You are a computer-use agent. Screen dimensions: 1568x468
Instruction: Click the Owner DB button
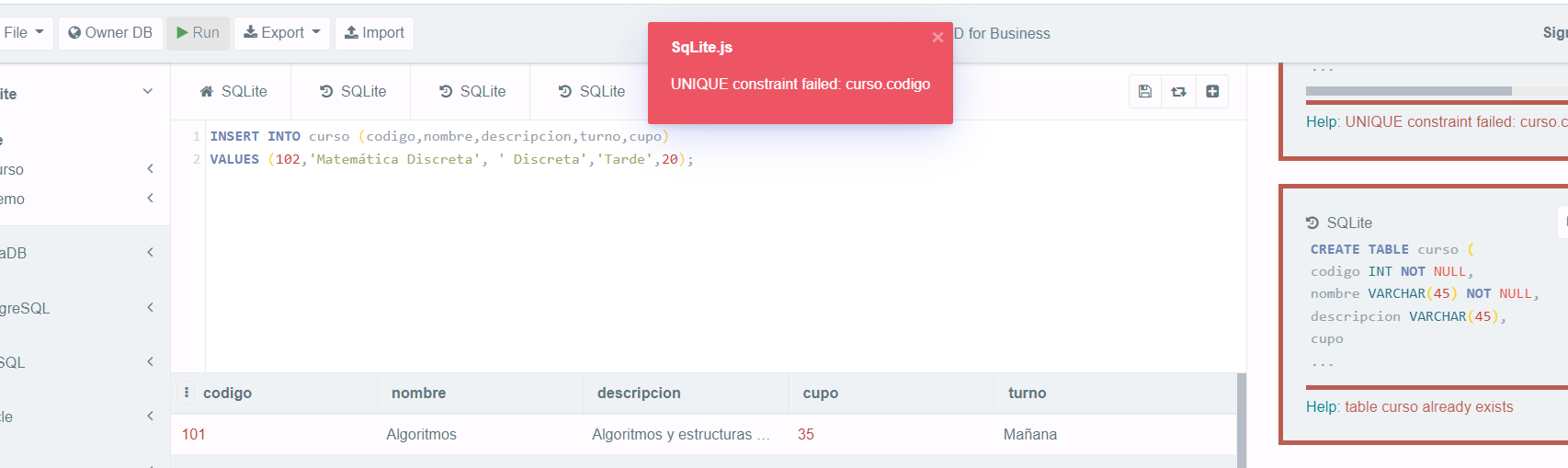tap(110, 33)
